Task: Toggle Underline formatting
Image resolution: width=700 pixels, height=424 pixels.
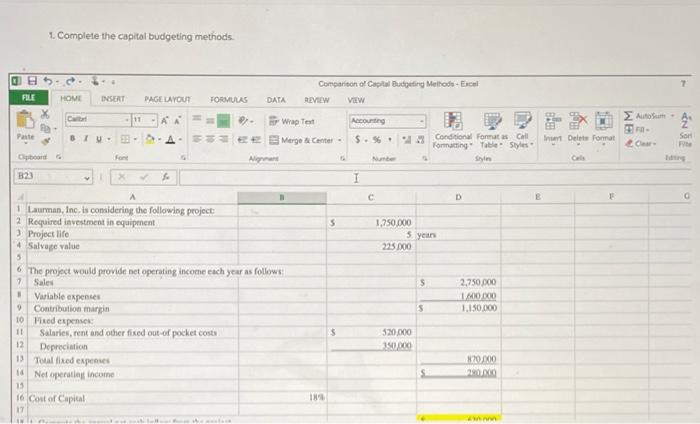Action: point(98,139)
